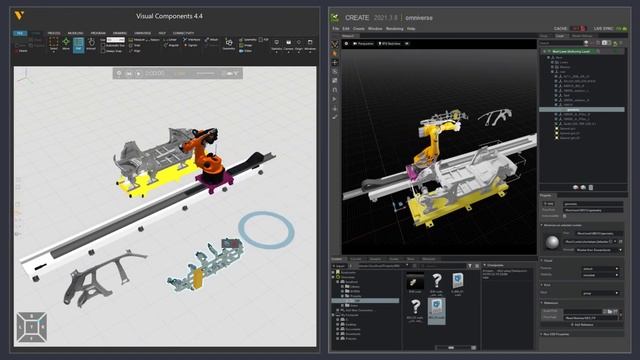Switch to the MODELING ribbon tab
640x360 pixels.
pyautogui.click(x=75, y=33)
